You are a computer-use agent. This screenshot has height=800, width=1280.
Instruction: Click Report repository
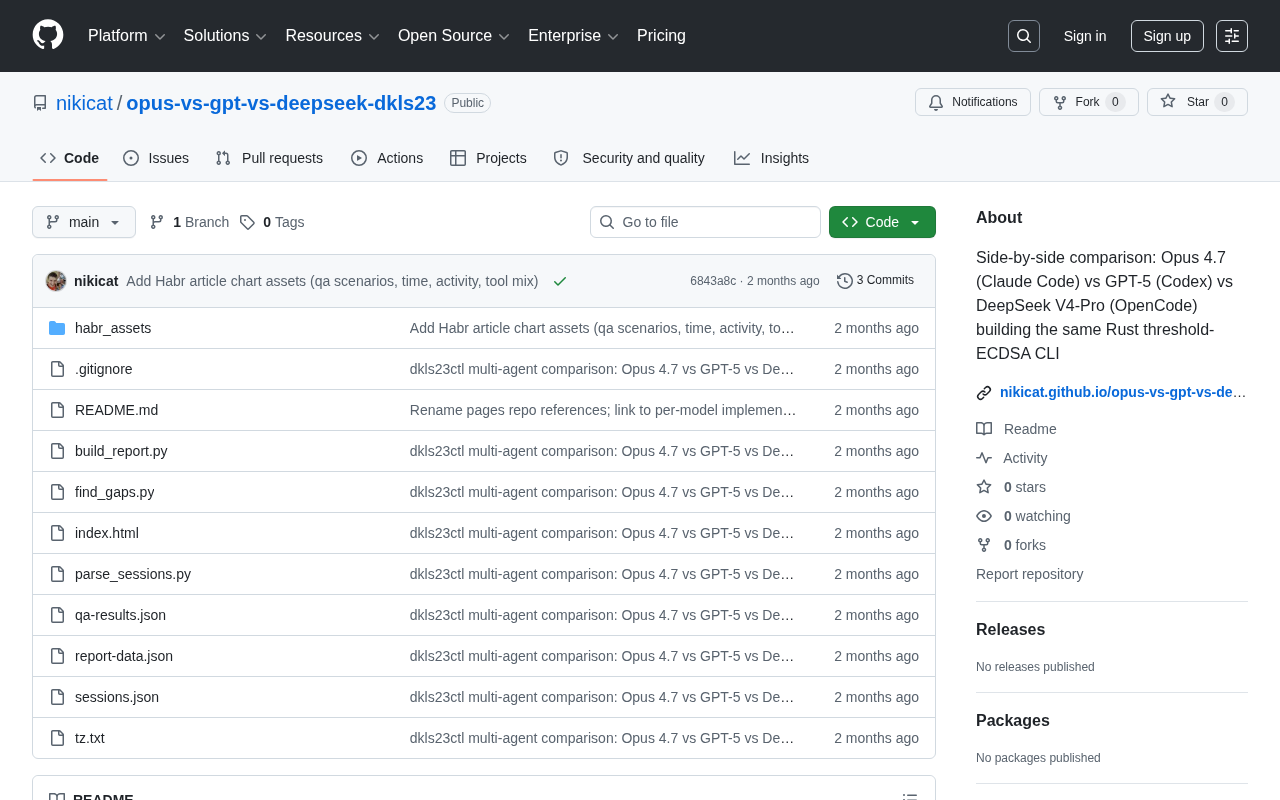[x=1029, y=574]
